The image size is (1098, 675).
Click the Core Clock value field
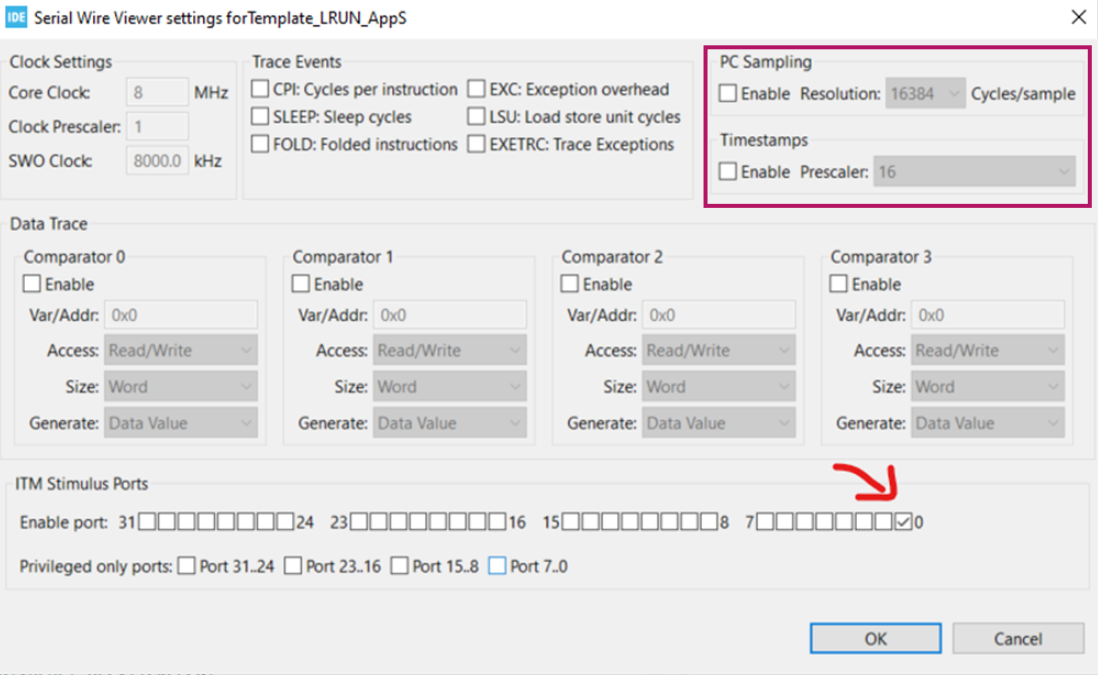tap(155, 92)
